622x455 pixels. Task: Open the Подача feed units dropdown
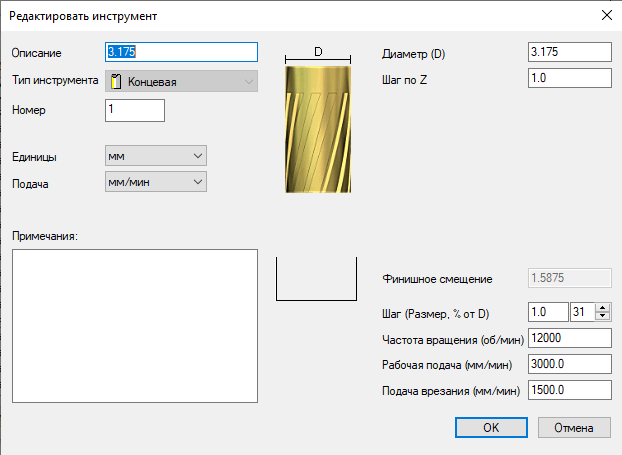(x=156, y=182)
